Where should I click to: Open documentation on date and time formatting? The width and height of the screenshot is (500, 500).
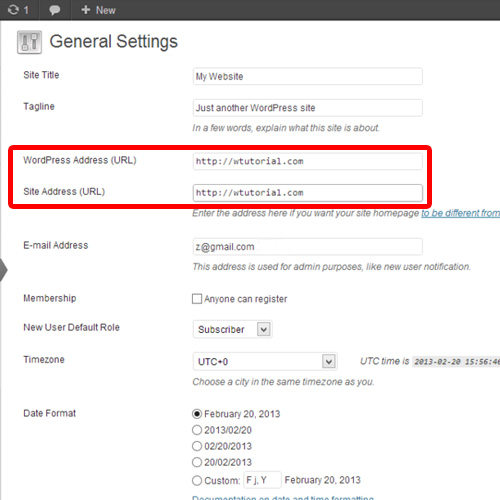pyautogui.click(x=283, y=497)
